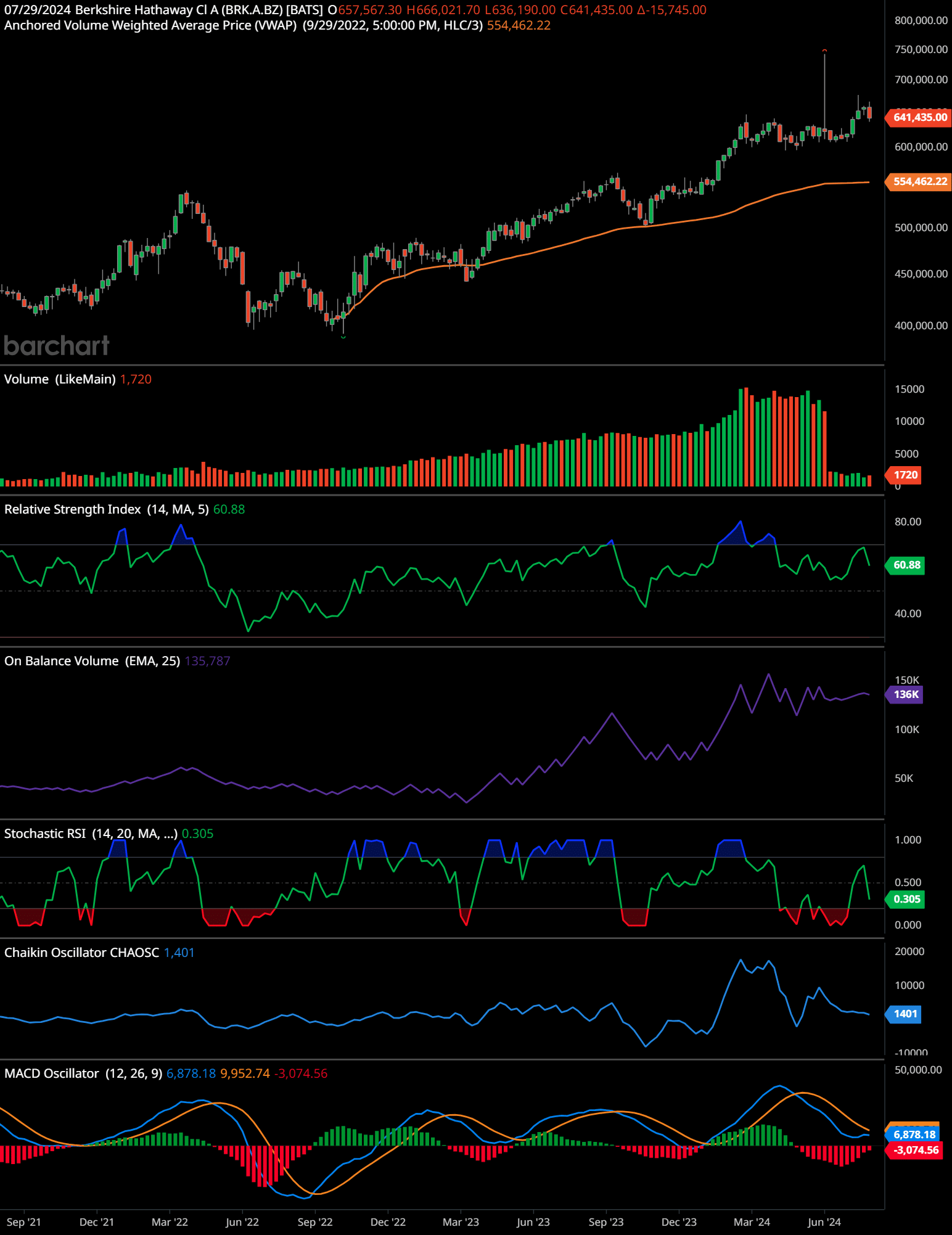This screenshot has width=952, height=1235.
Task: Click the Stochastic RSI pane title
Action: (91, 834)
